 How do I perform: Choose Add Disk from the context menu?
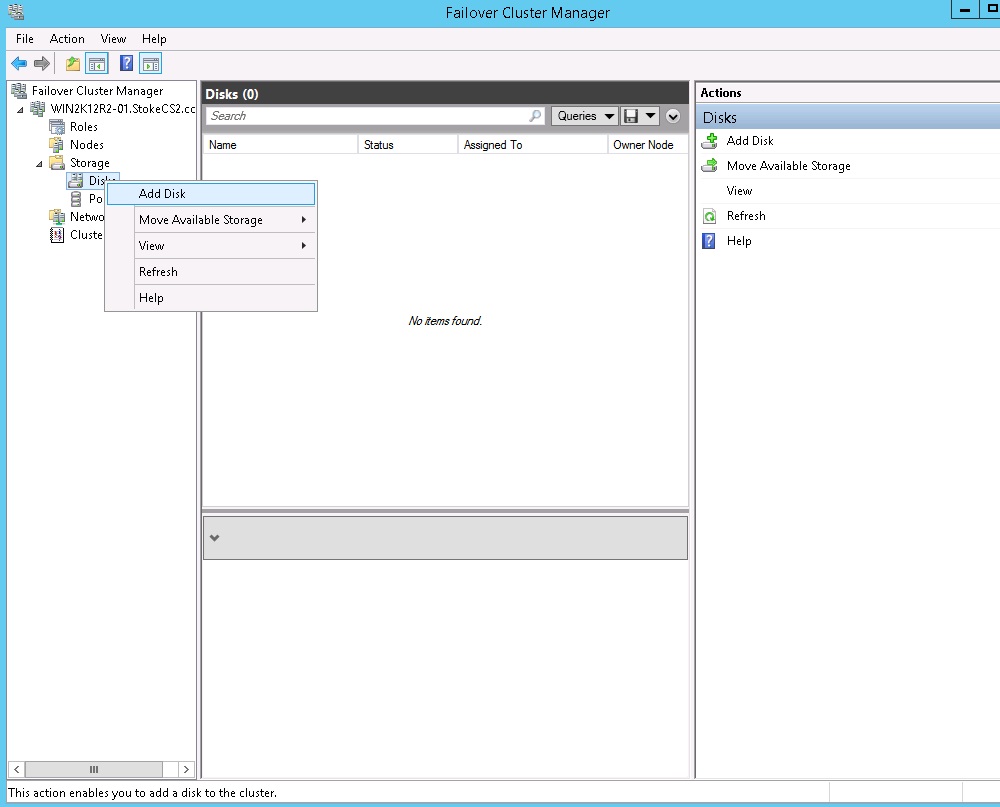(x=162, y=194)
